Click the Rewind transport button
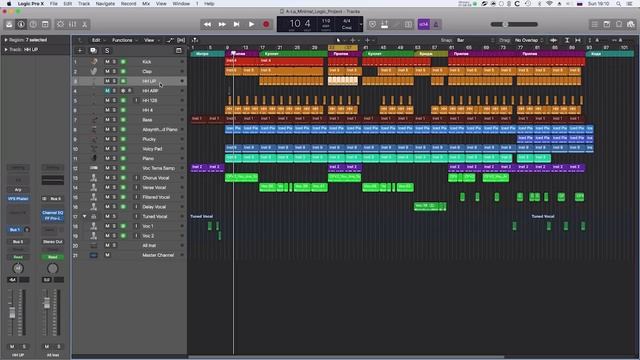640x360 pixels. click(x=207, y=24)
